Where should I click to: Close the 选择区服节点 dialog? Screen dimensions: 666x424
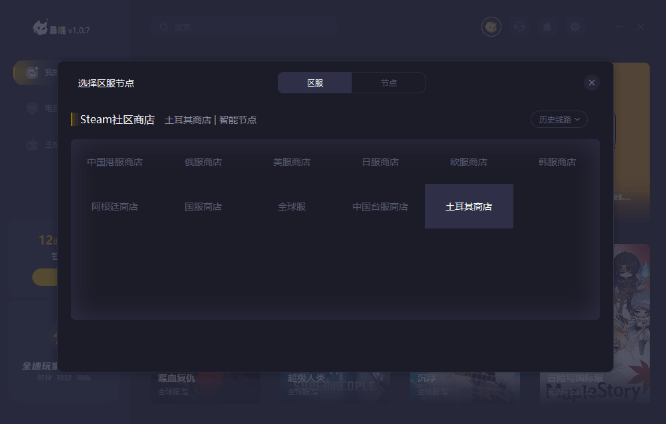(591, 82)
